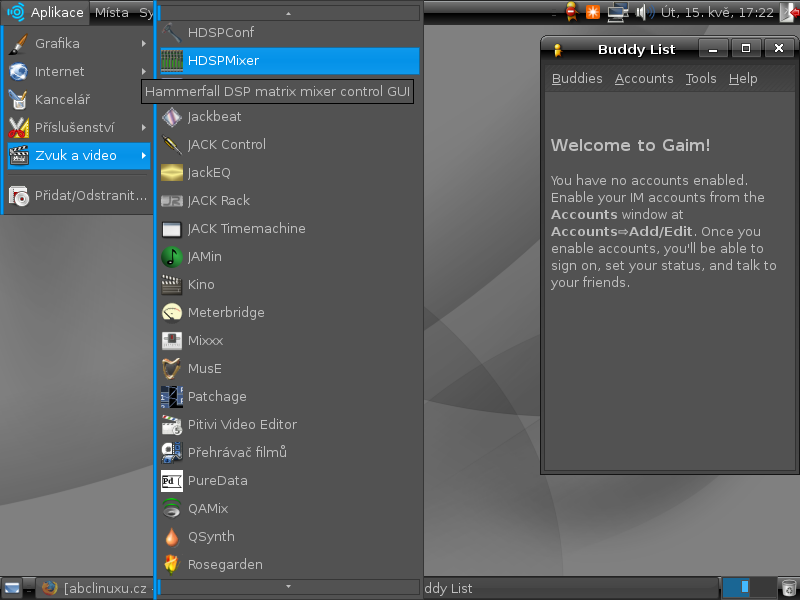This screenshot has width=800, height=600.
Task: Open the Kancelář category
Action: point(78,99)
